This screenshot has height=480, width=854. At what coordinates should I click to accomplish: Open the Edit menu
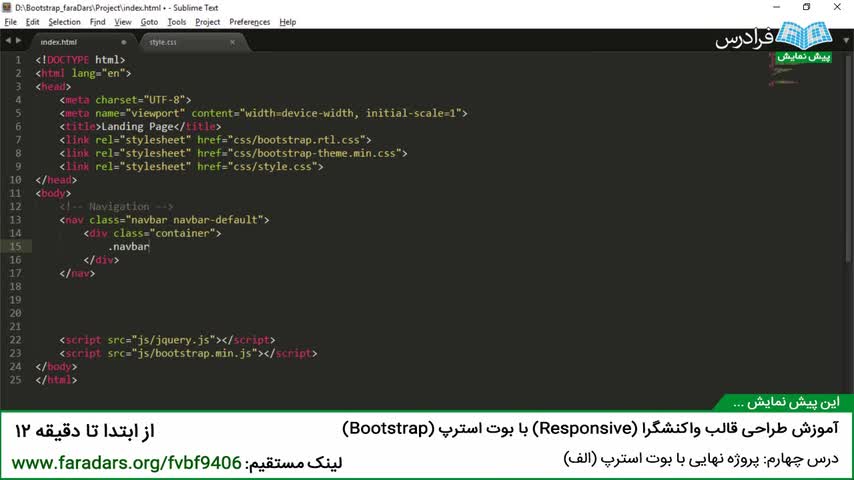click(32, 22)
